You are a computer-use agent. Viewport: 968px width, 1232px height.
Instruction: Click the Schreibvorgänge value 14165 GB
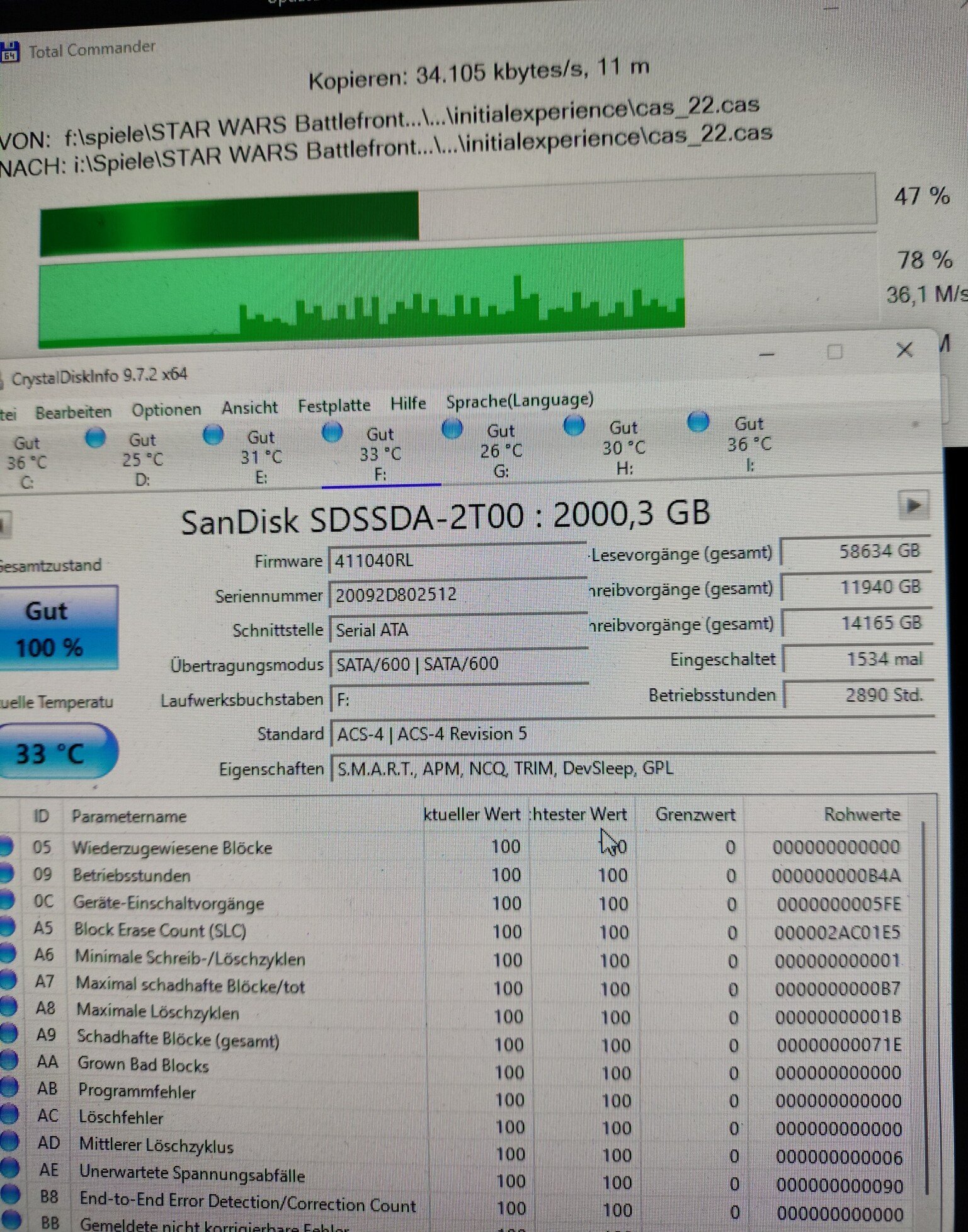[x=857, y=624]
